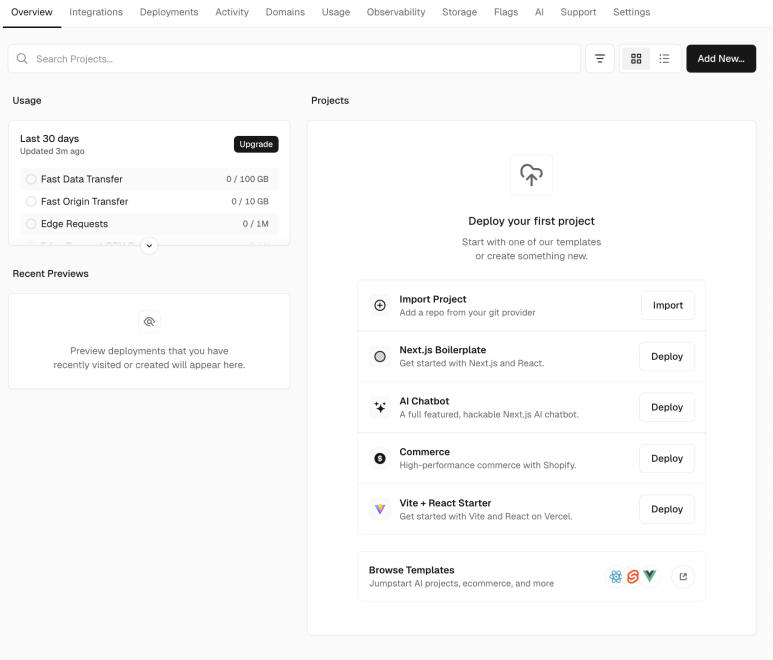Image resolution: width=773 pixels, height=660 pixels.
Task: Click the "0 / 1M" value
Action: tap(255, 224)
